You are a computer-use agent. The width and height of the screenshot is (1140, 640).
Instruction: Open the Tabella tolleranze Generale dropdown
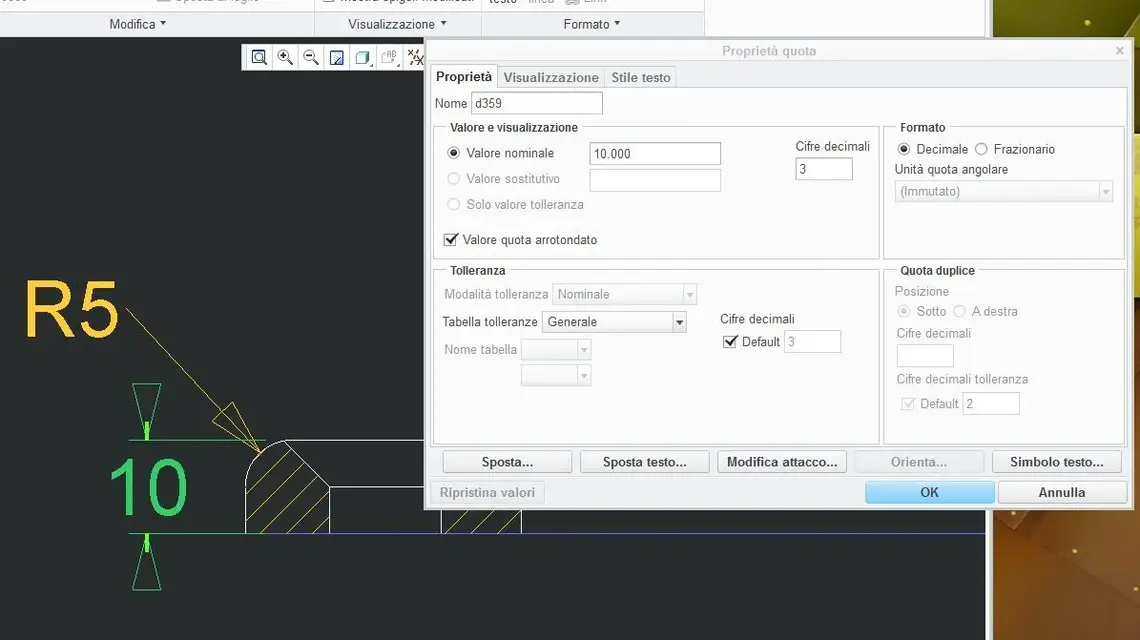[x=679, y=322]
